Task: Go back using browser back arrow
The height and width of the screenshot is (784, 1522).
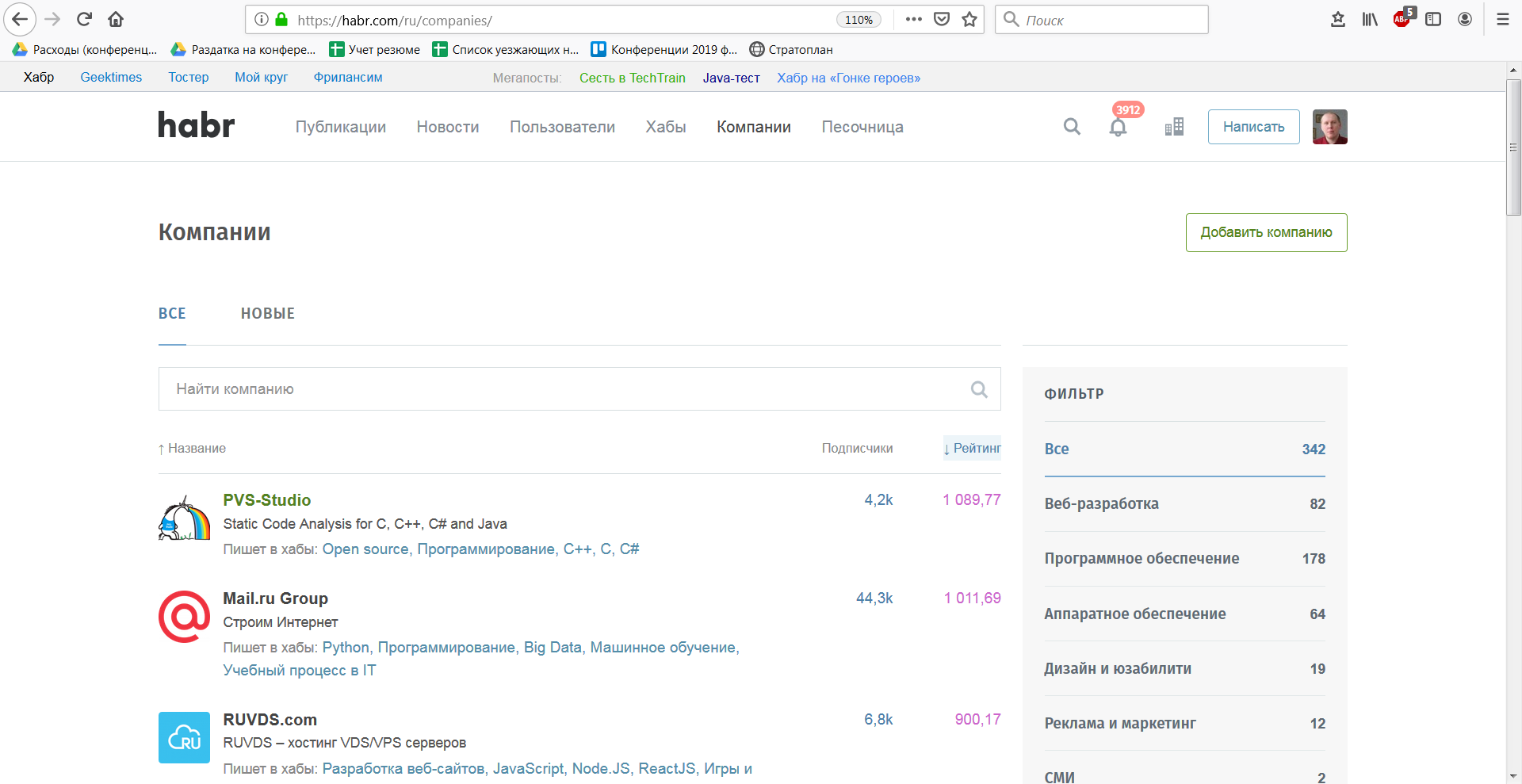Action: (x=20, y=19)
